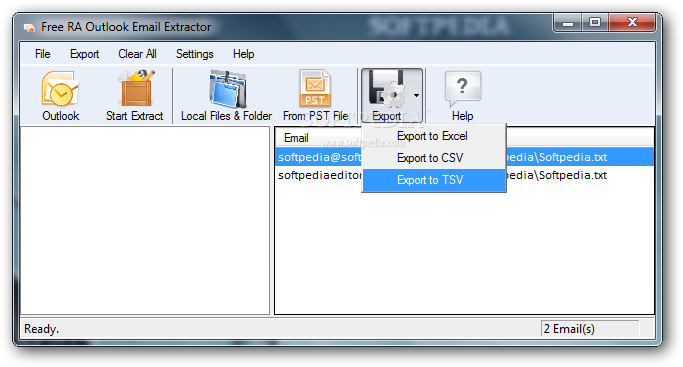Screen dimensions: 683x367
Task: Click Clear All in menu bar
Action: [x=137, y=54]
